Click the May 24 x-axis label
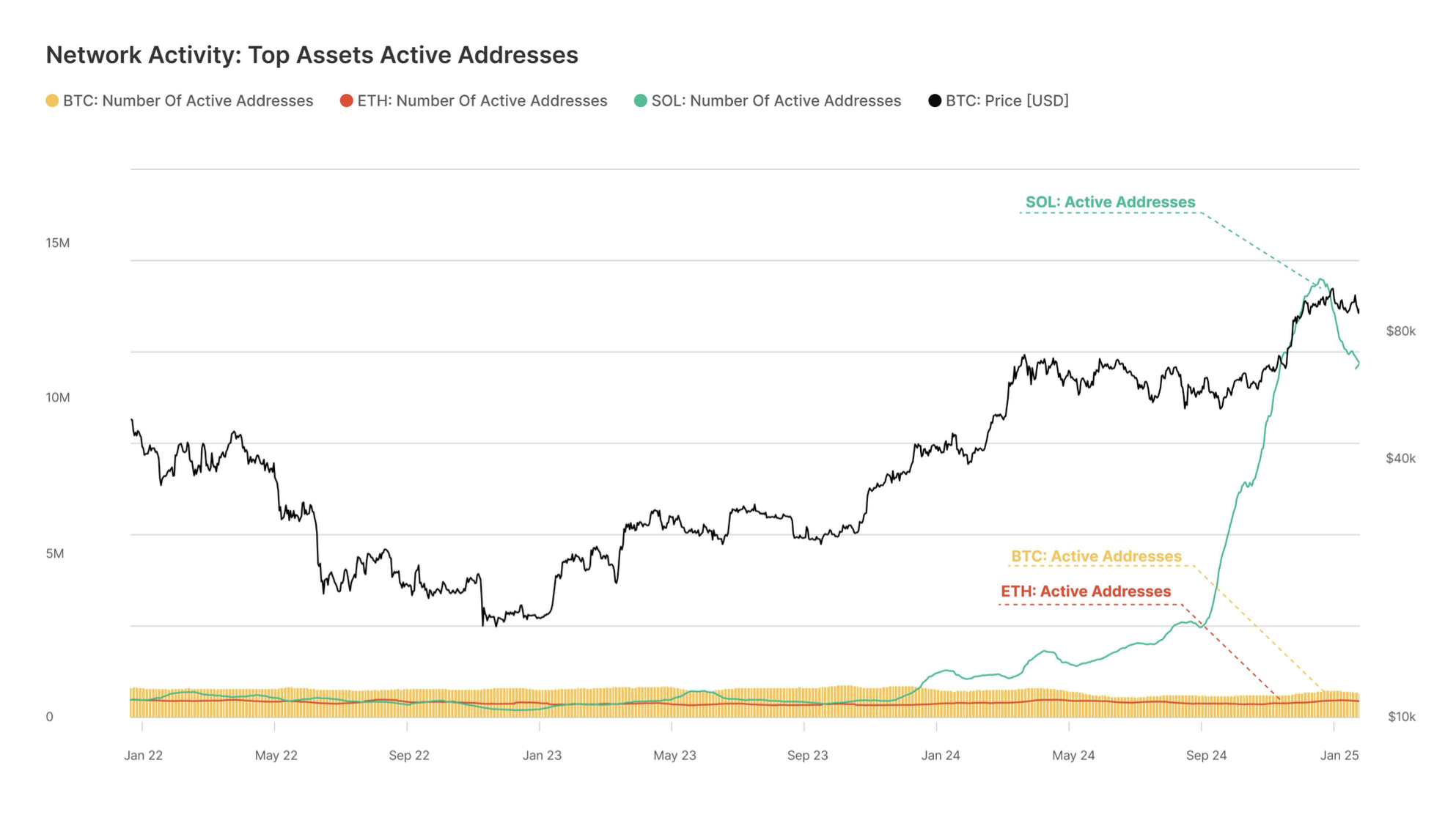The image size is (1456, 815). (x=1073, y=756)
